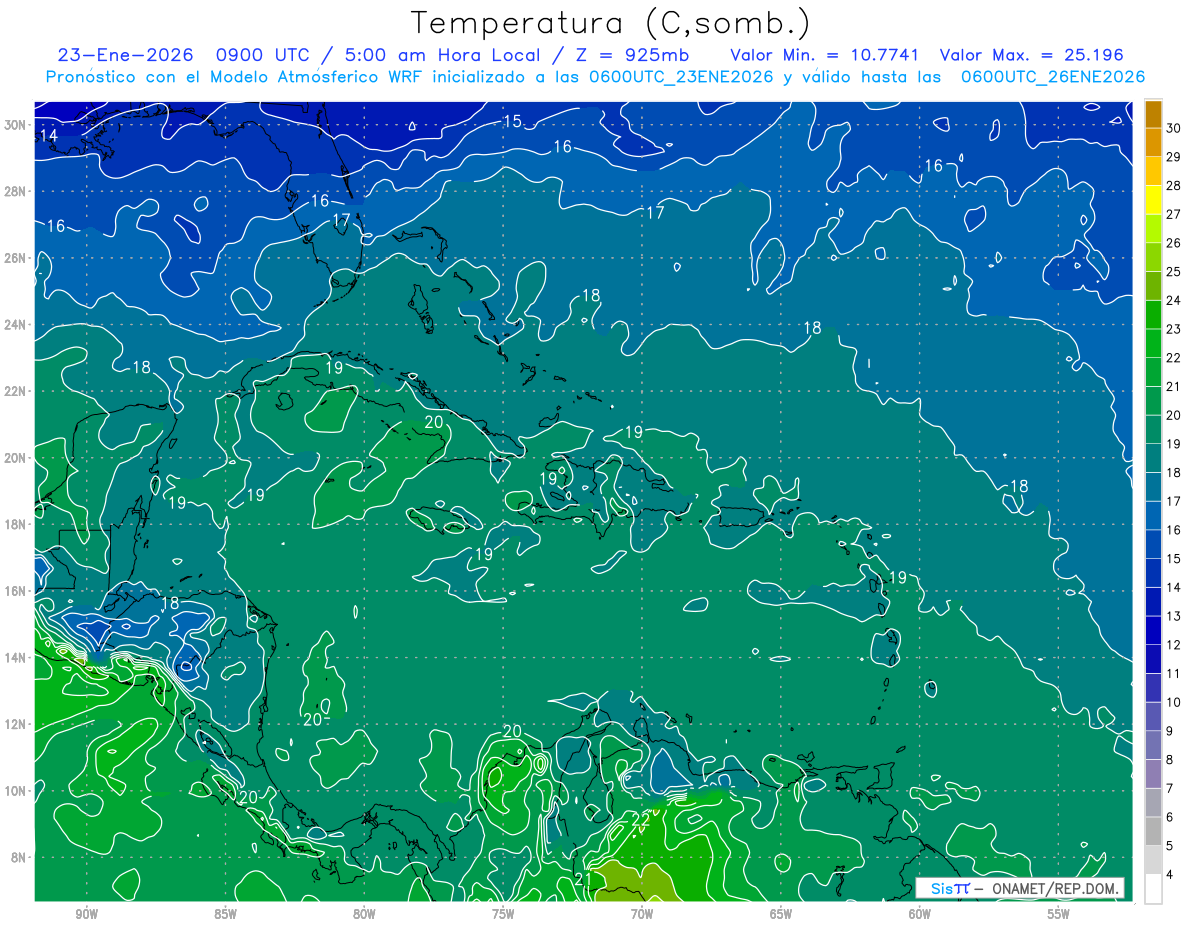1200x927 pixels.
Task: Click the '23' label on the color scale
Action: pyautogui.click(x=1174, y=329)
